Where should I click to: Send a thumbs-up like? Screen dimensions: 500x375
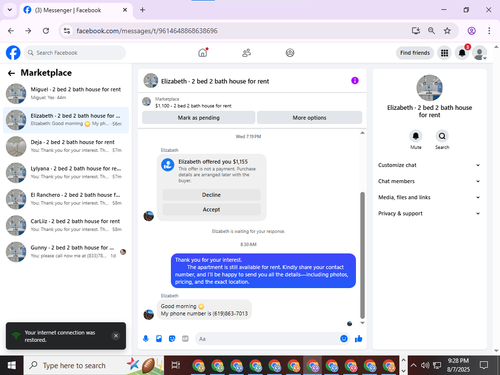[359, 339]
